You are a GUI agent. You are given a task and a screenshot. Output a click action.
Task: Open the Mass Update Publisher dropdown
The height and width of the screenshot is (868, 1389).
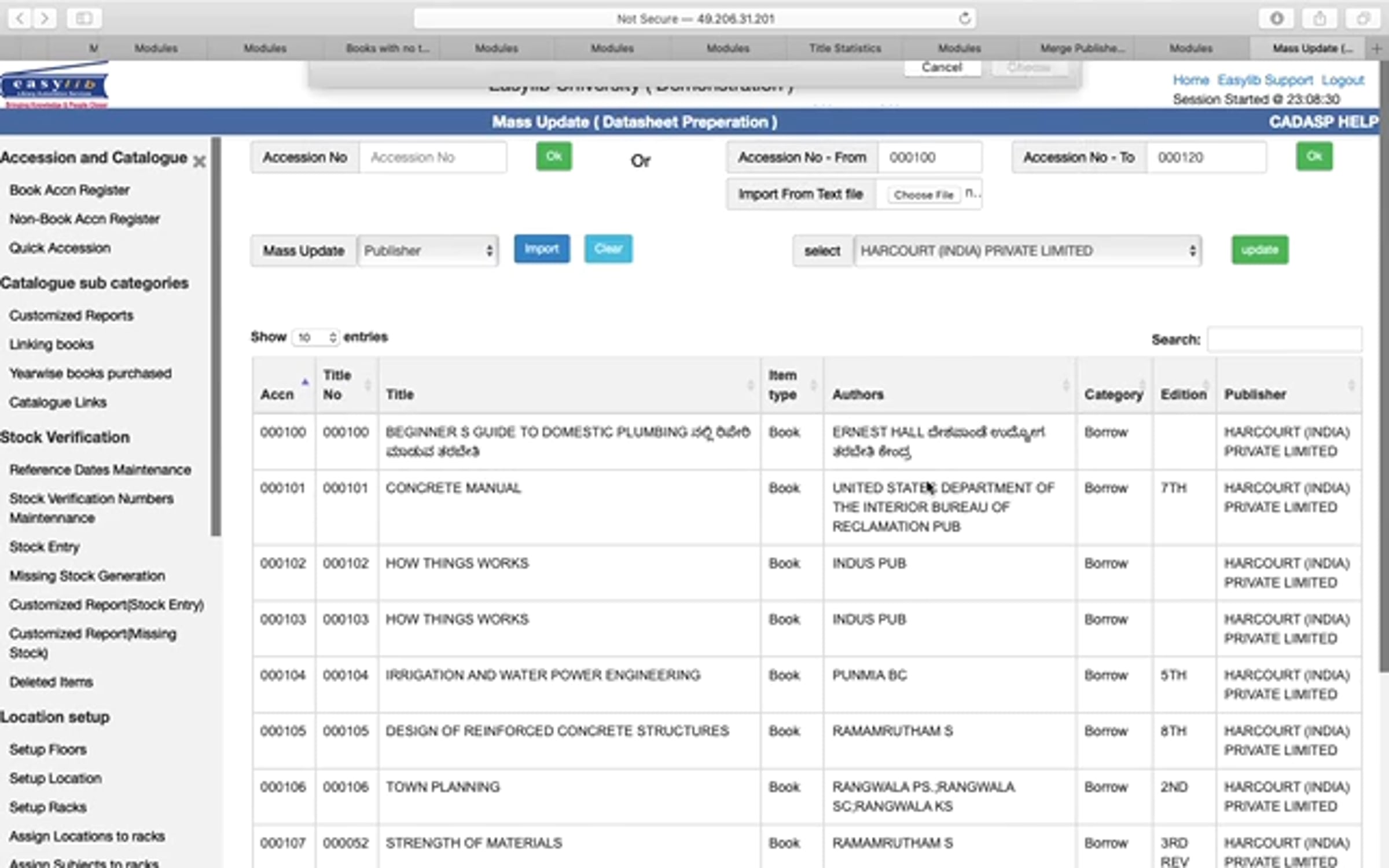click(x=428, y=251)
